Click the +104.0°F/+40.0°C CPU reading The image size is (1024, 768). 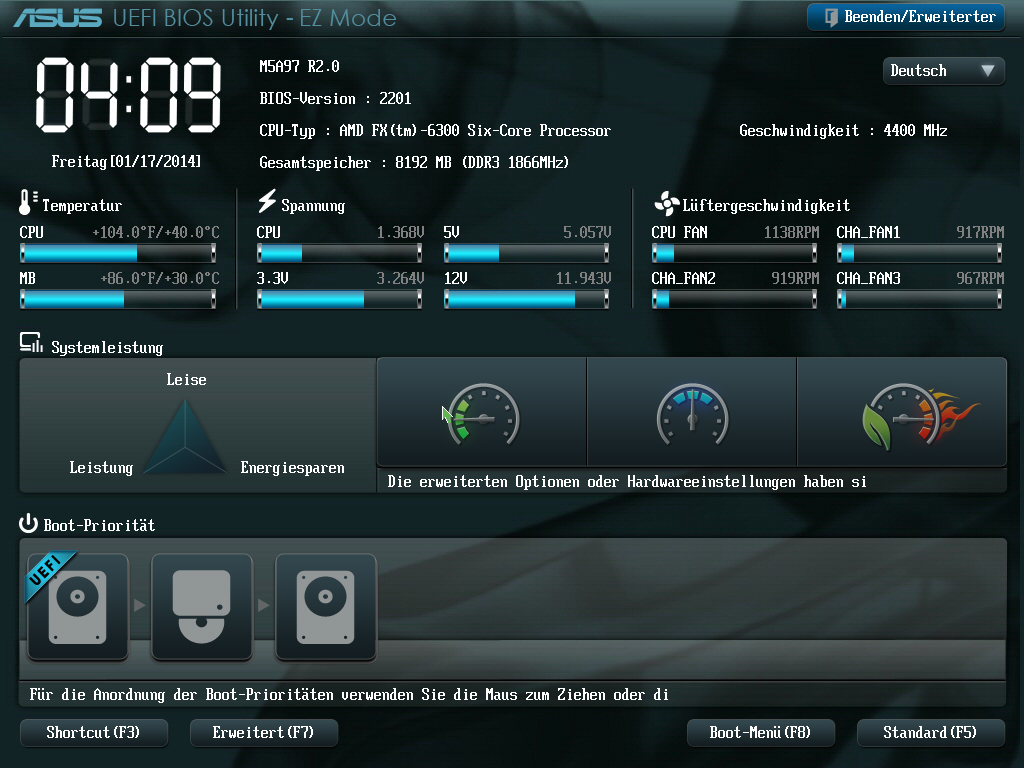click(x=156, y=232)
